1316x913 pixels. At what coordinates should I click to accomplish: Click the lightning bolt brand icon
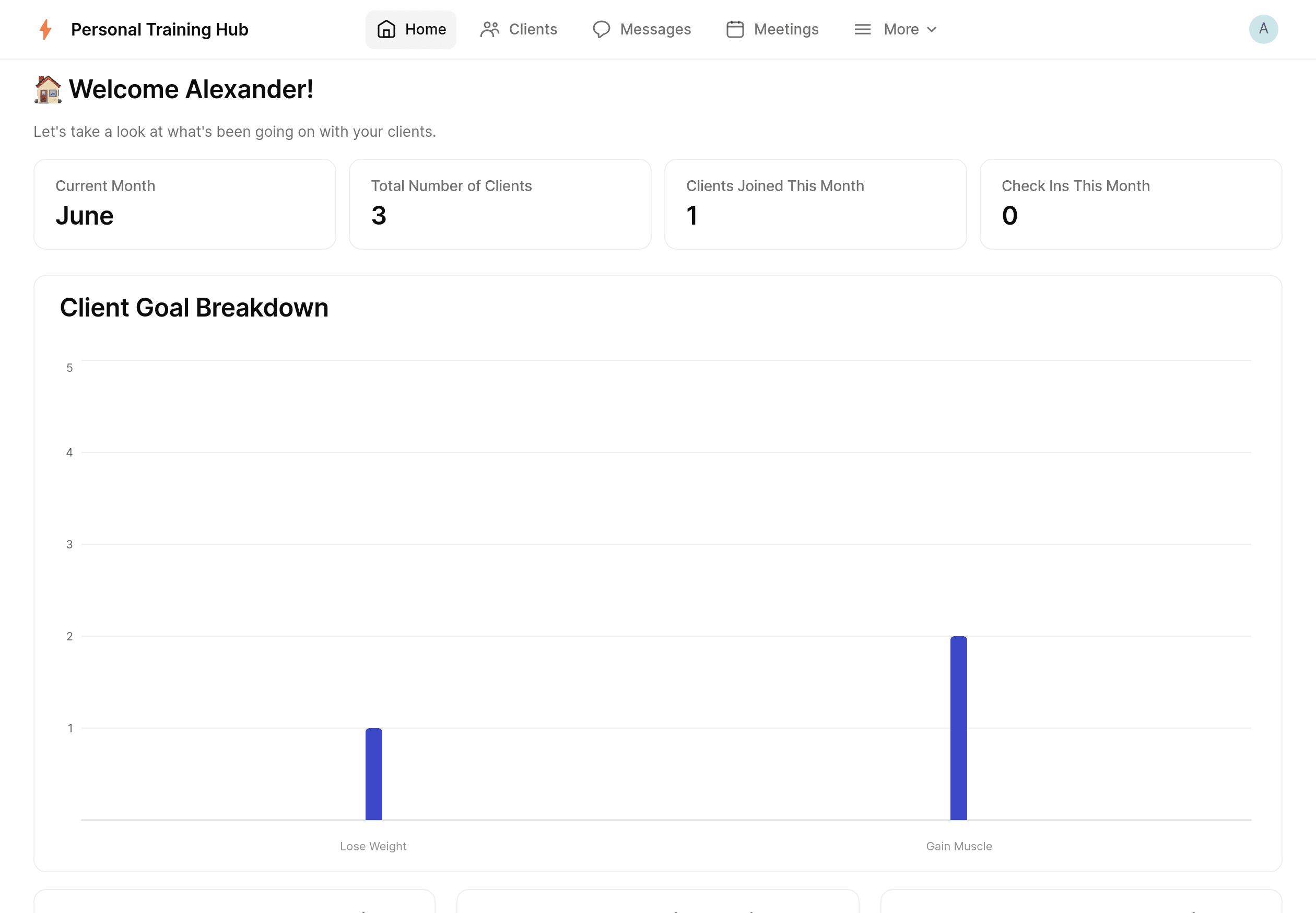coord(46,29)
